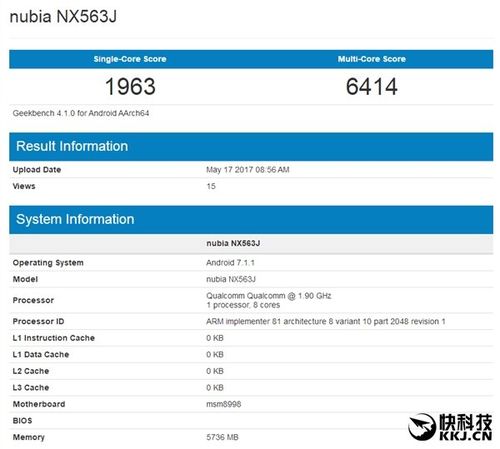Select the Multi-Core Score header

[372, 59]
